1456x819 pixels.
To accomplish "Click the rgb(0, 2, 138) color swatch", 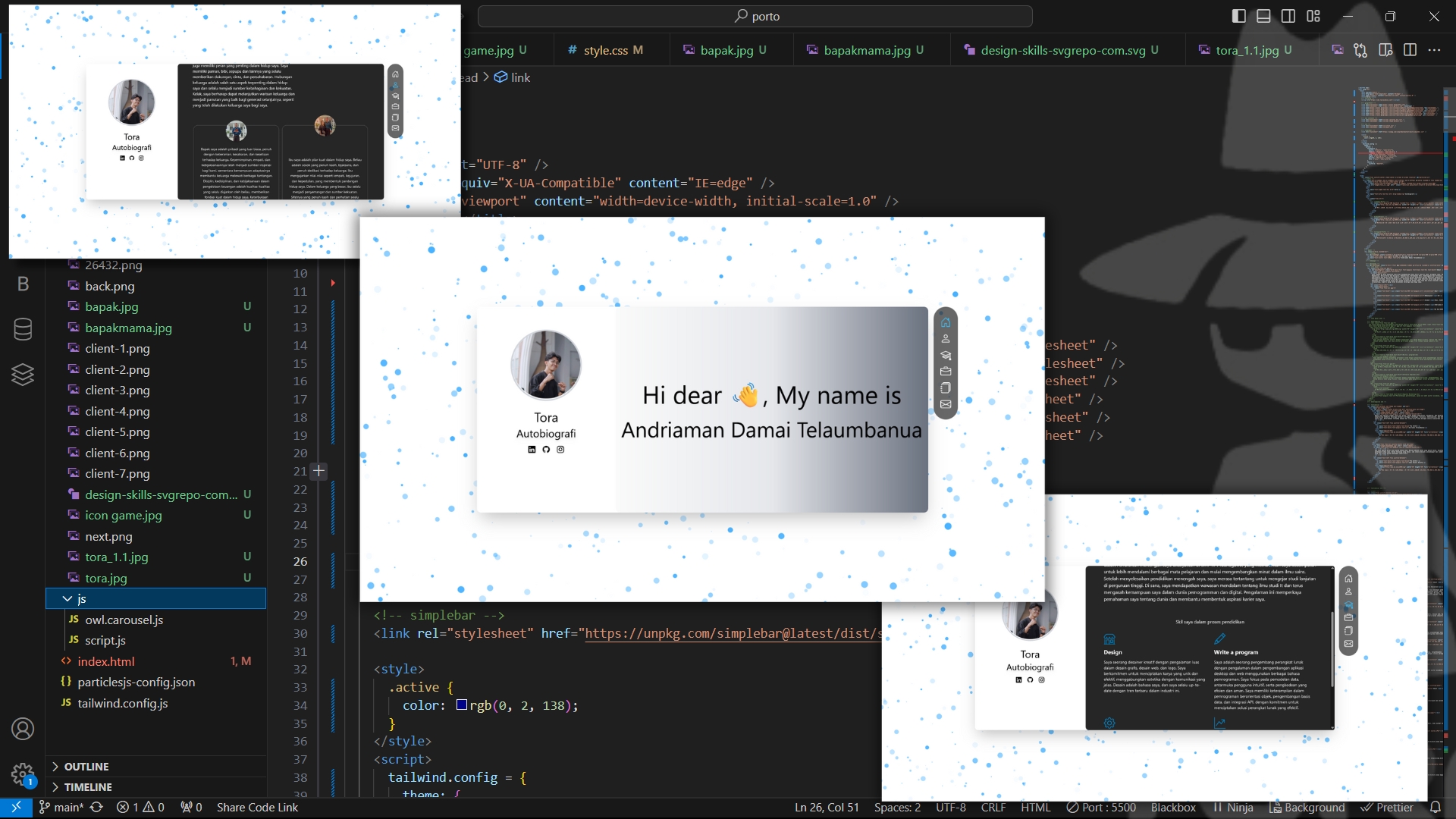I will pos(461,705).
